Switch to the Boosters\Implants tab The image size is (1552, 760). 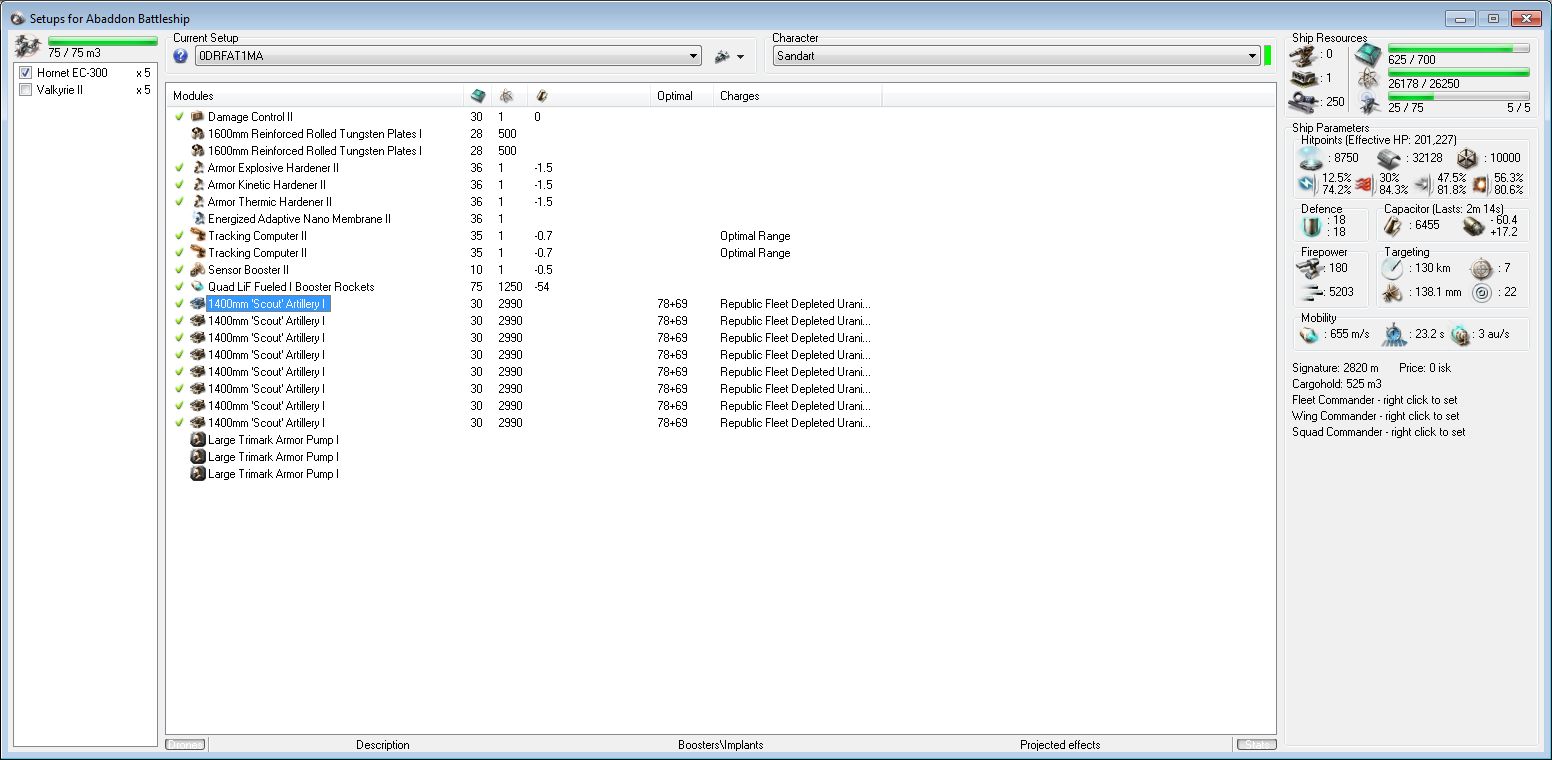[x=720, y=745]
